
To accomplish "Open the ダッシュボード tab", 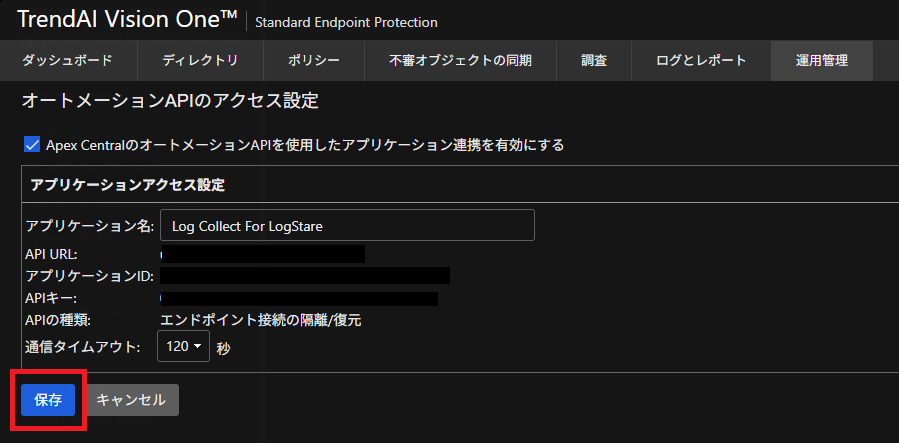I will point(68,60).
